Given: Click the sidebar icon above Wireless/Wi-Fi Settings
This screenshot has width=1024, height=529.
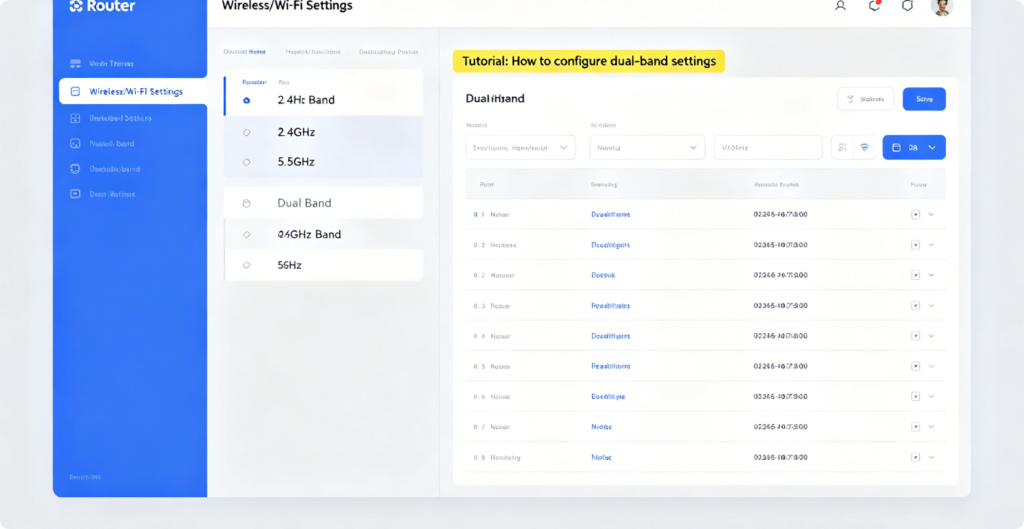Looking at the screenshot, I should [x=75, y=63].
